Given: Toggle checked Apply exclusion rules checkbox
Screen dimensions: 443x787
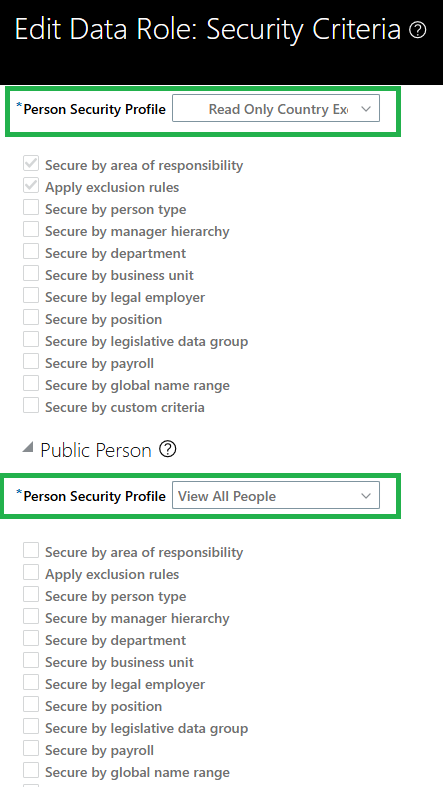Looking at the screenshot, I should tap(31, 186).
